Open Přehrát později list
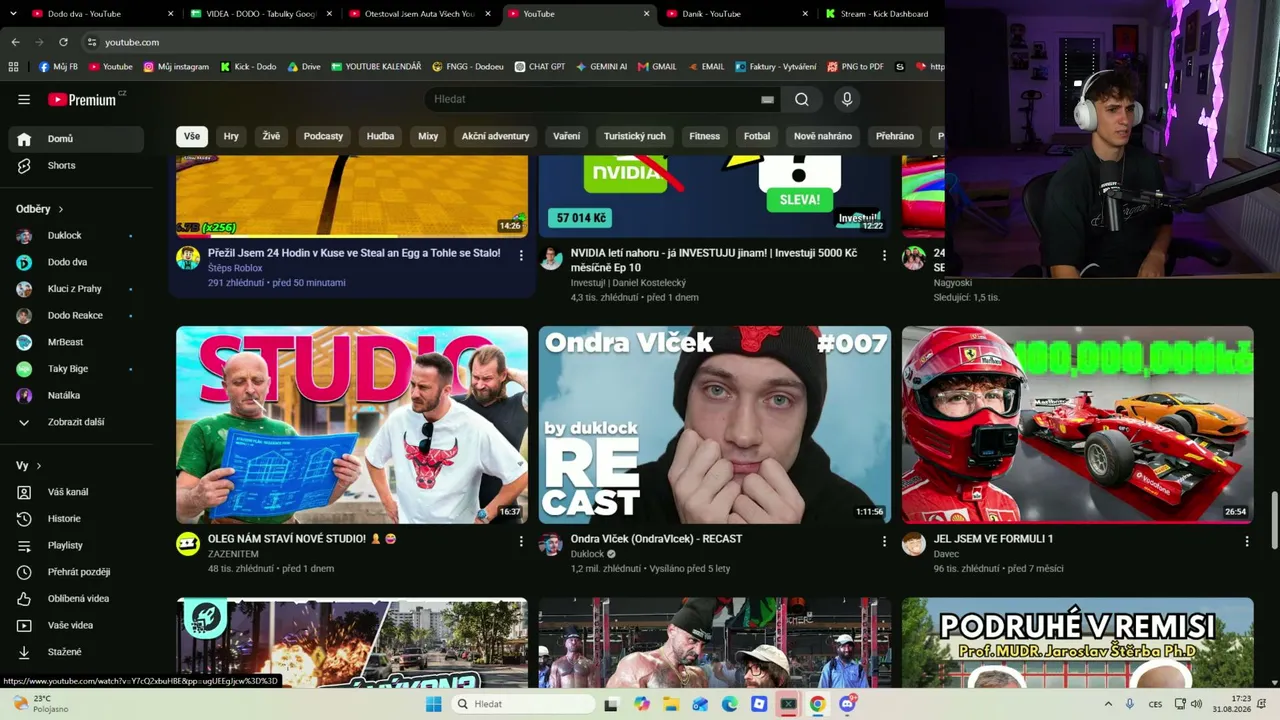This screenshot has width=1280, height=720. click(80, 572)
